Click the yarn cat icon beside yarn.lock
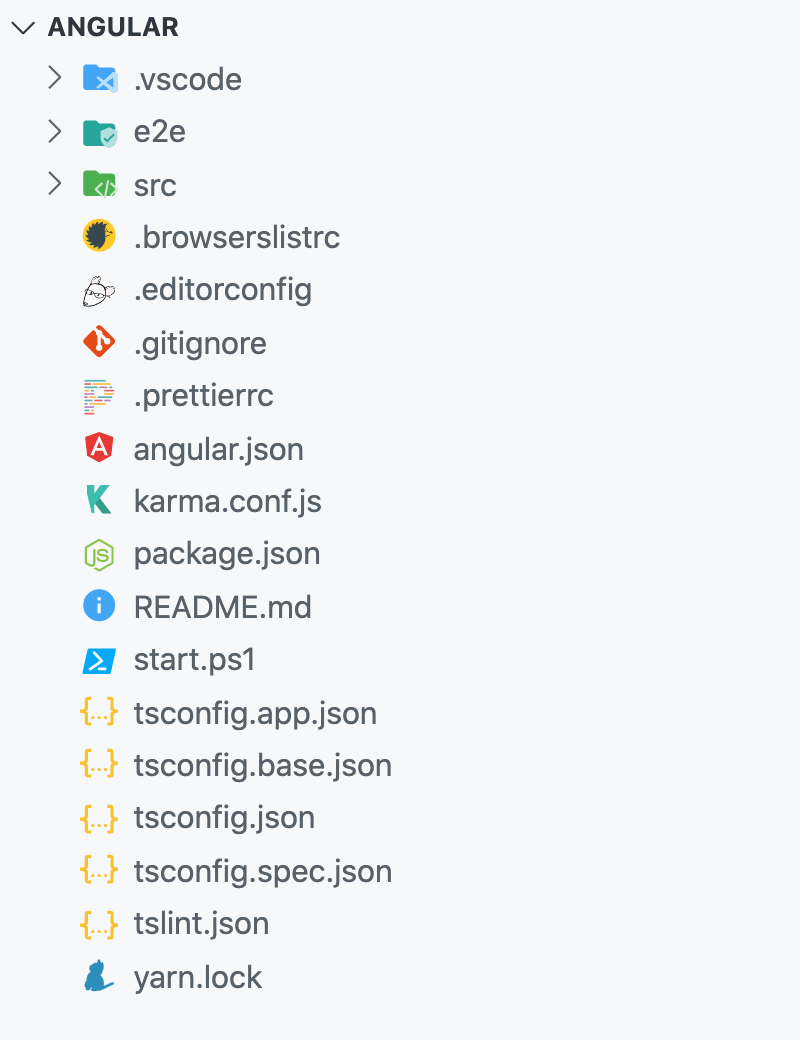Image resolution: width=800 pixels, height=1040 pixels. (99, 977)
